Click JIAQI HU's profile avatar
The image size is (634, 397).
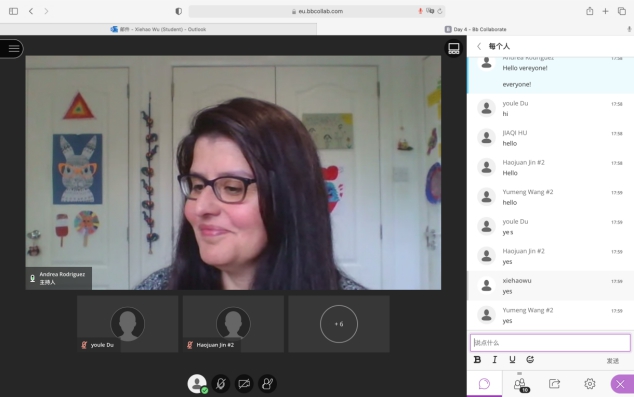click(x=486, y=137)
